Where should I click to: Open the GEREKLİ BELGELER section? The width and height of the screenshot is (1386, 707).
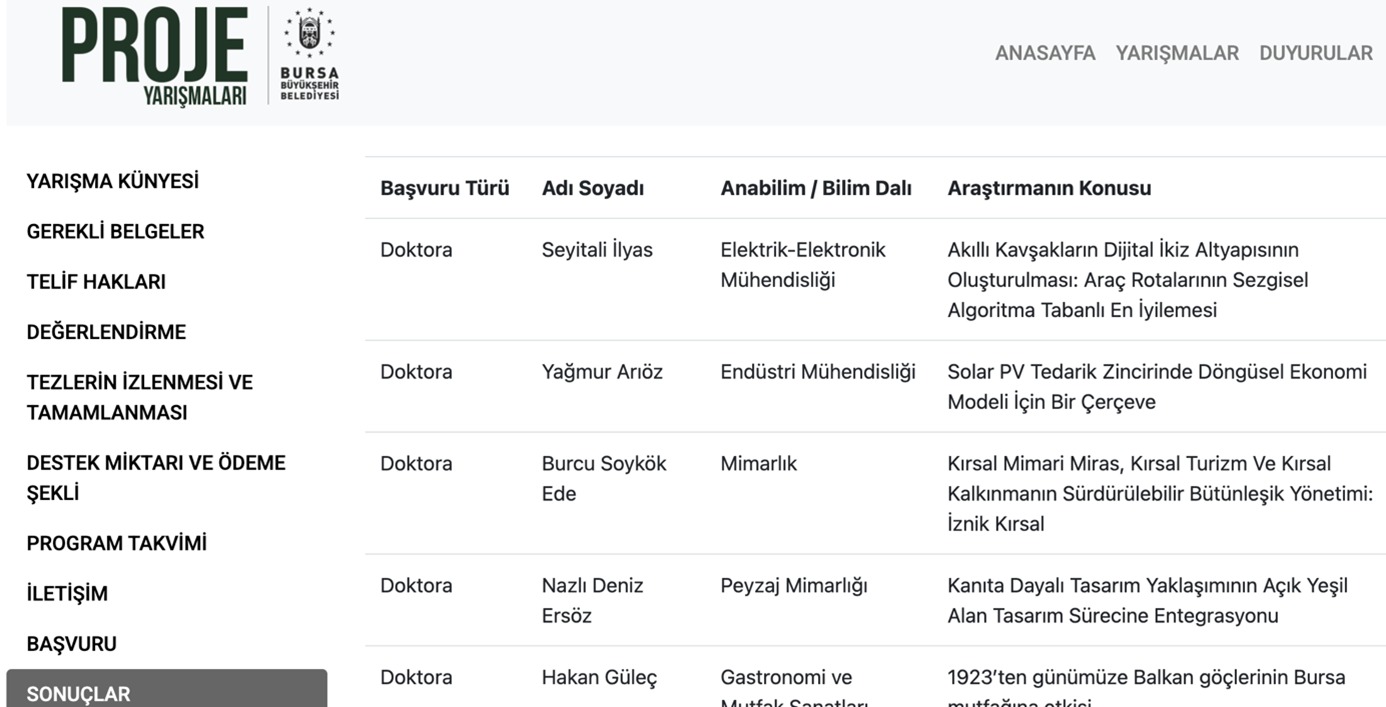coord(115,231)
